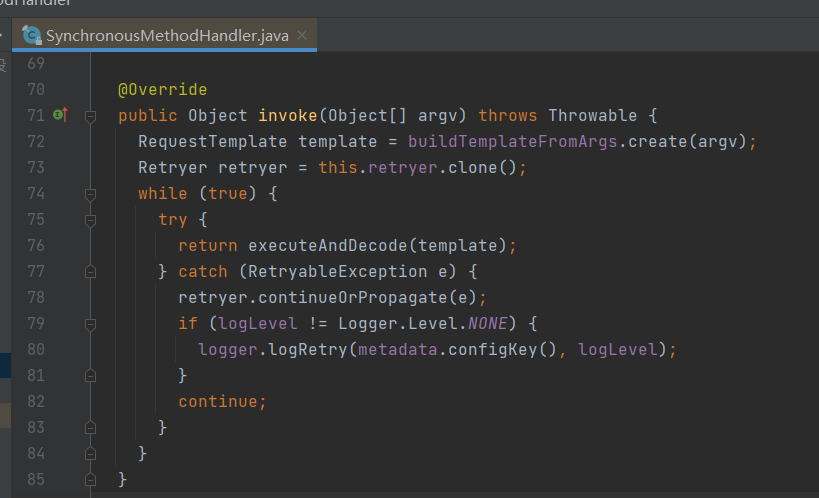Click the Java class icon on the tab
819x498 pixels.
(x=31, y=36)
